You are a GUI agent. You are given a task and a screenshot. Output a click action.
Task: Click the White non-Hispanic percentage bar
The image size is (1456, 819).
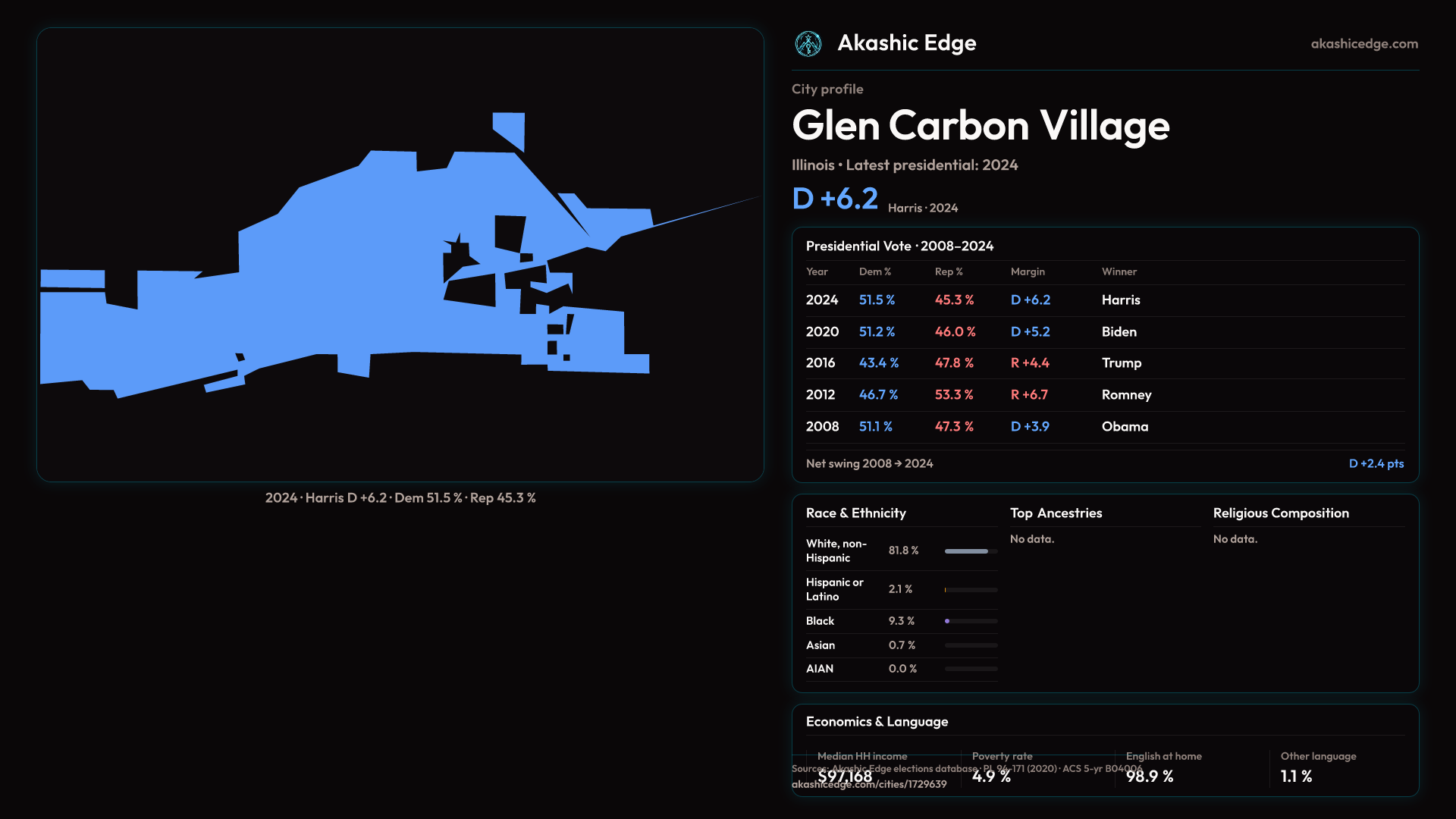(x=971, y=551)
